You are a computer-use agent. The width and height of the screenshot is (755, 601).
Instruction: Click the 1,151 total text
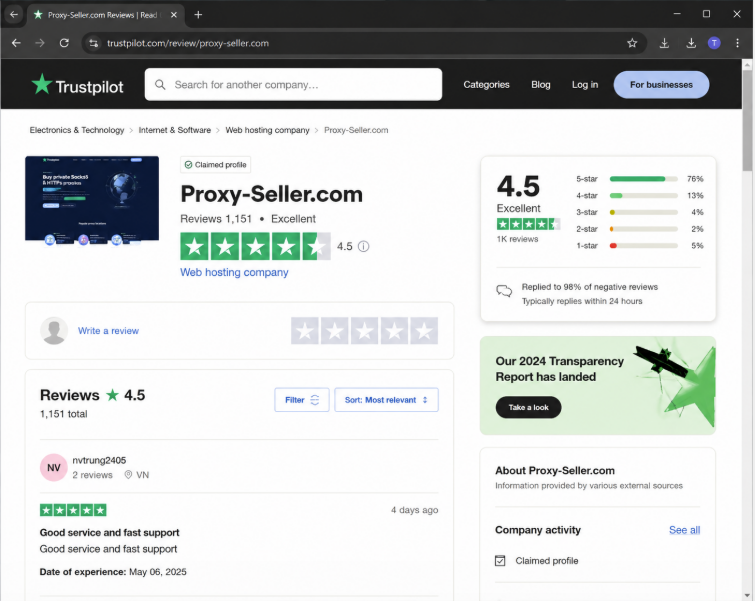64,414
